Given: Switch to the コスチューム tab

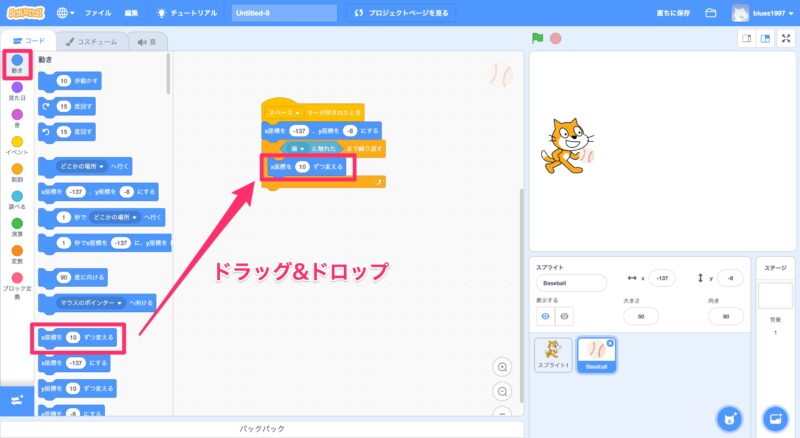Looking at the screenshot, I should pos(88,42).
